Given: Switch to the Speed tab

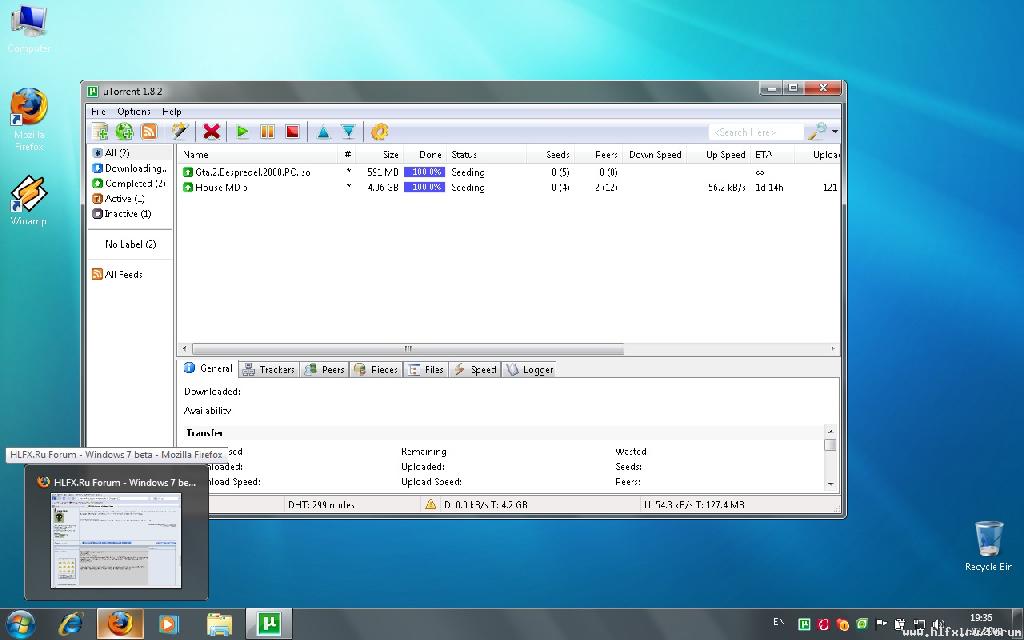Looking at the screenshot, I should [475, 370].
